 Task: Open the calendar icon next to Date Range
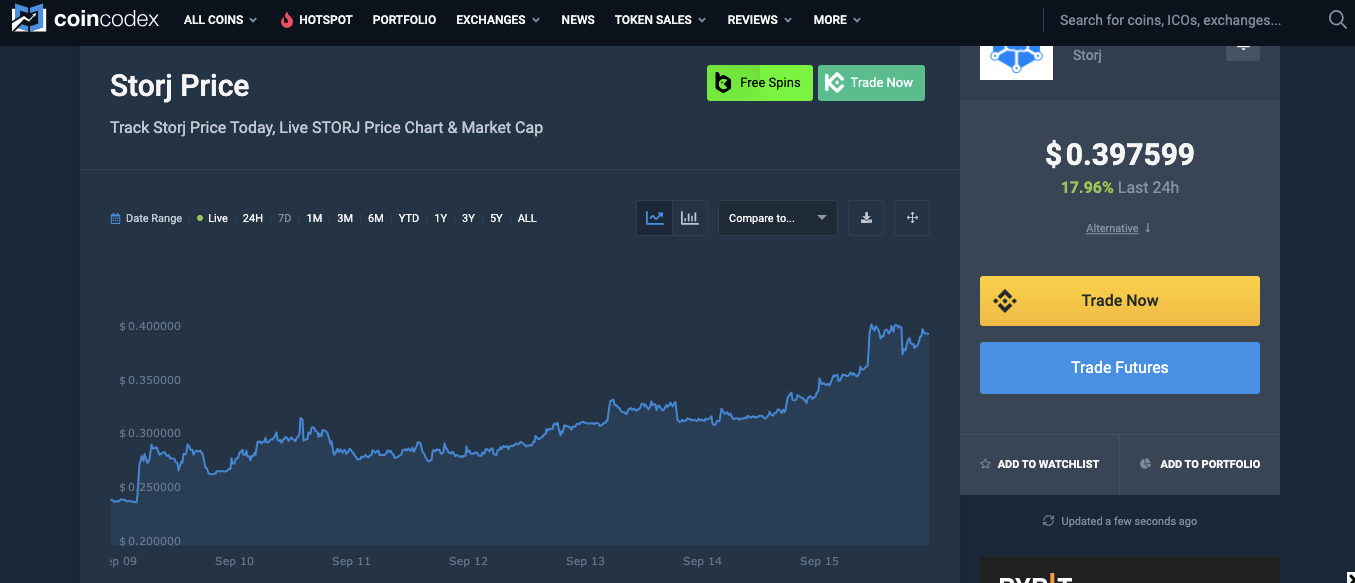tap(112, 217)
